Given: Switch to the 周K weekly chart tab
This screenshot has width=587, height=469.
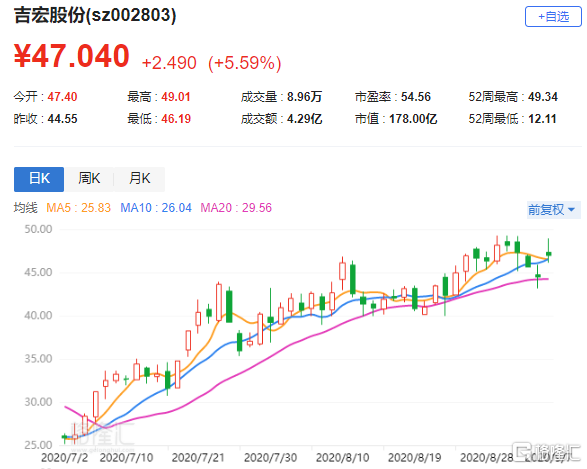Looking at the screenshot, I should pyautogui.click(x=89, y=179).
